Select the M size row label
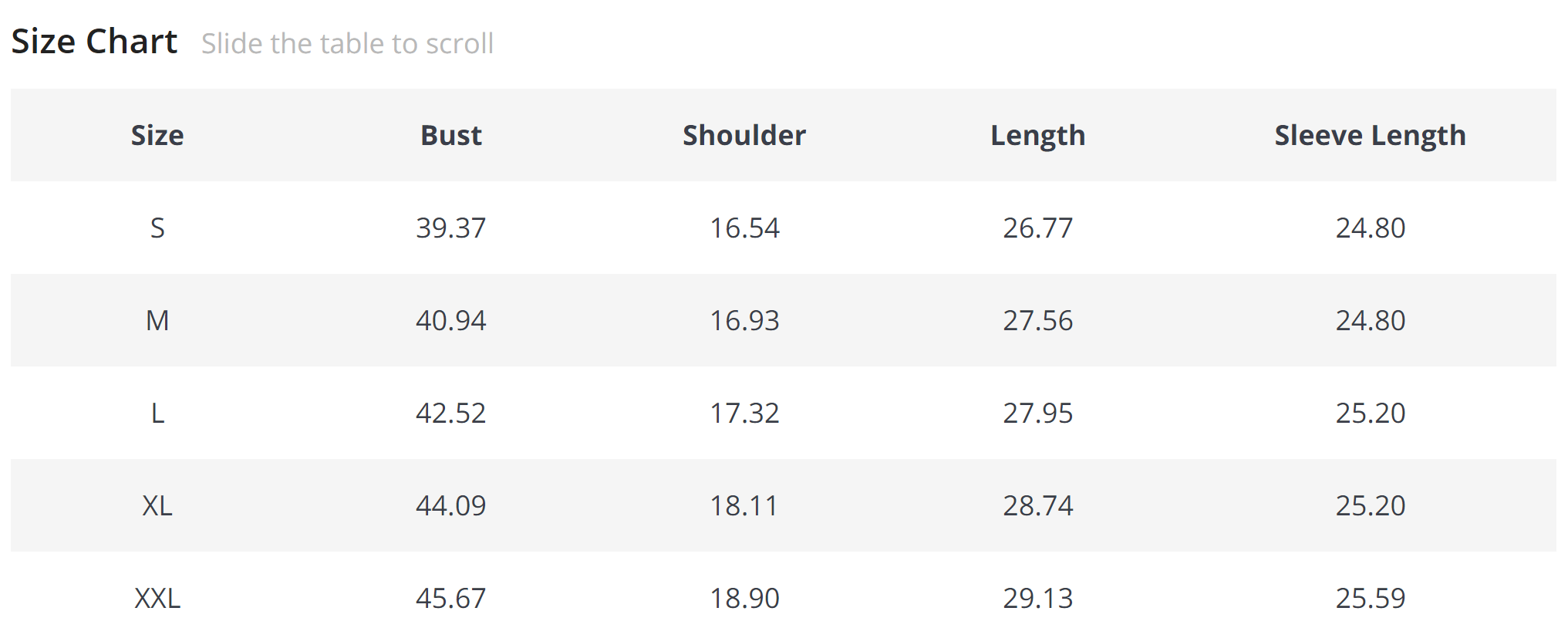This screenshot has height=628, width=1568. (x=157, y=320)
